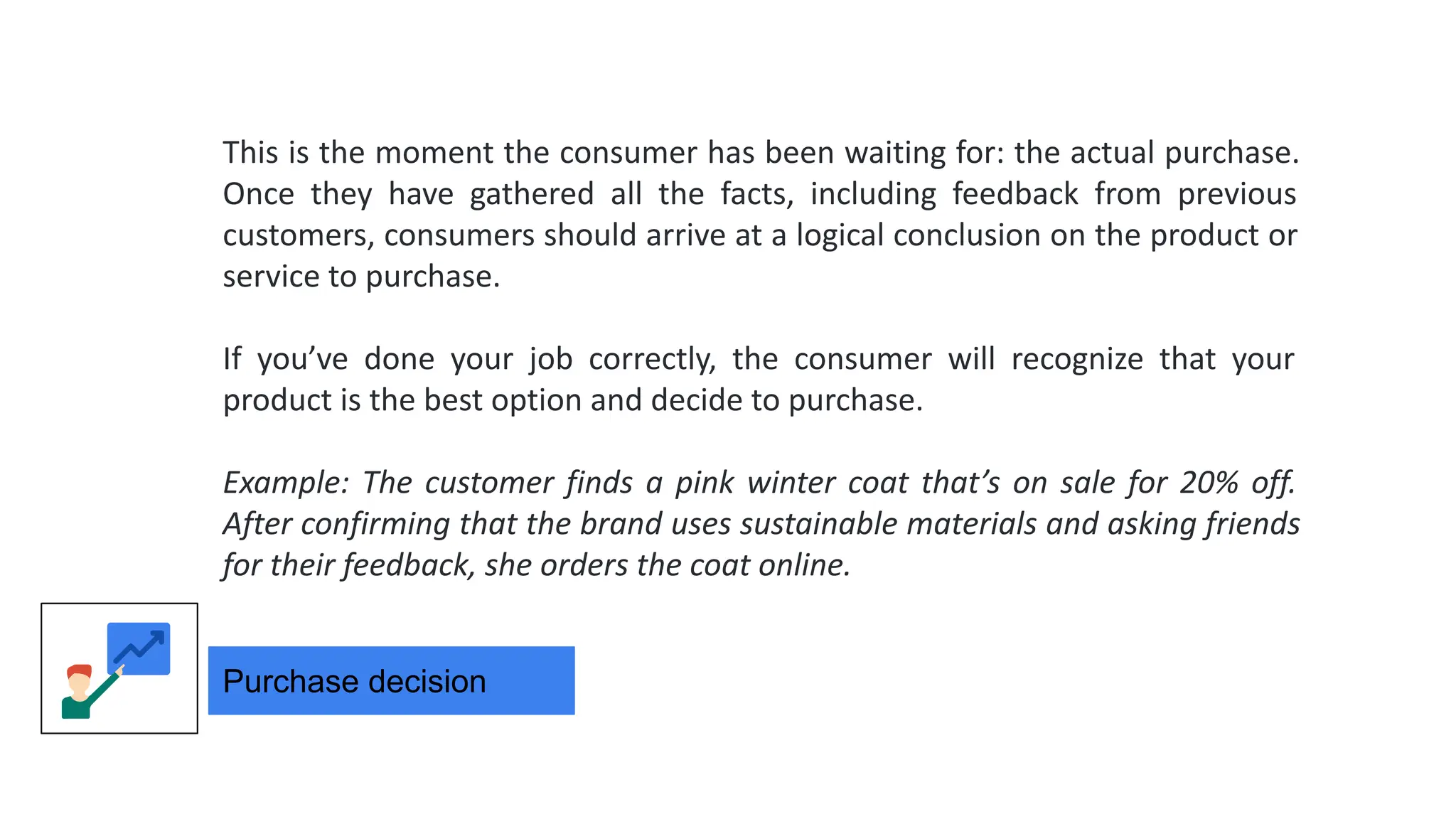The height and width of the screenshot is (819, 1456).
Task: Click the blue chart board with rising arrow
Action: [139, 648]
